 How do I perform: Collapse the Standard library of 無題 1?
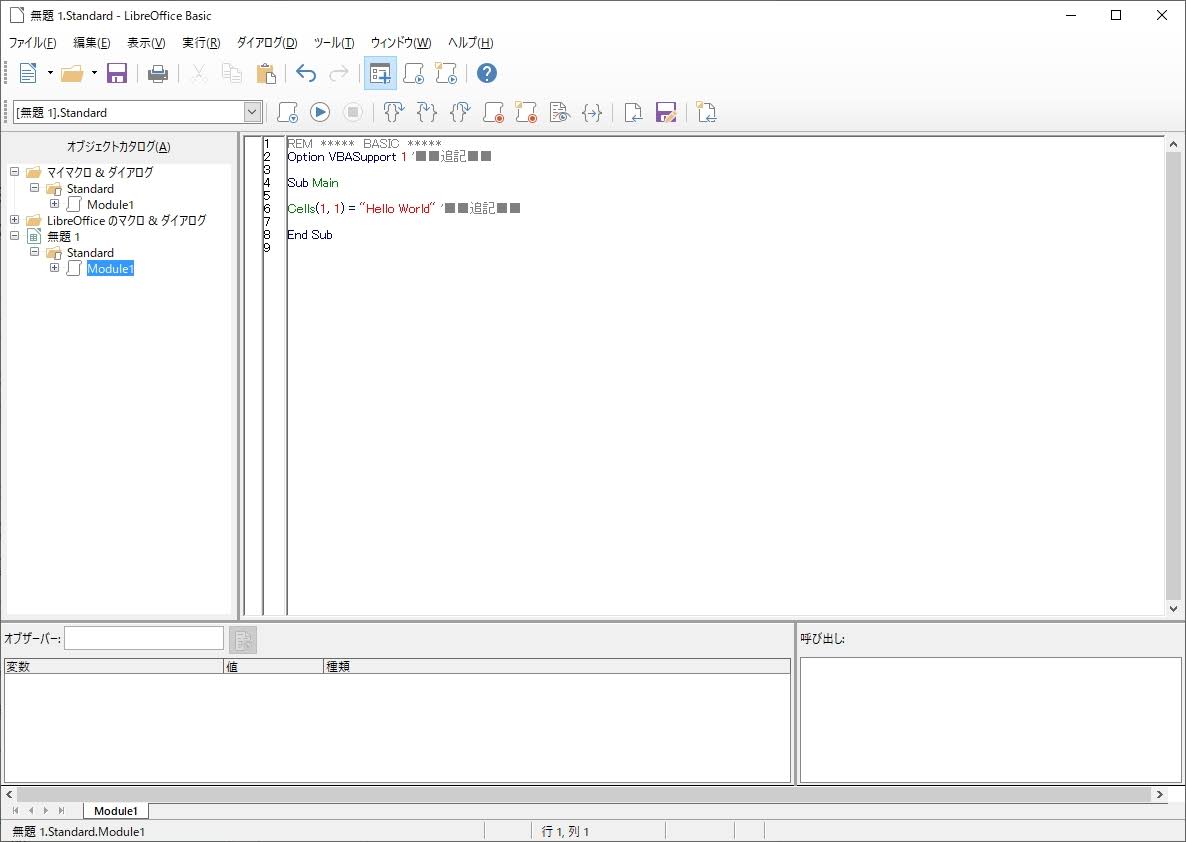[34, 252]
